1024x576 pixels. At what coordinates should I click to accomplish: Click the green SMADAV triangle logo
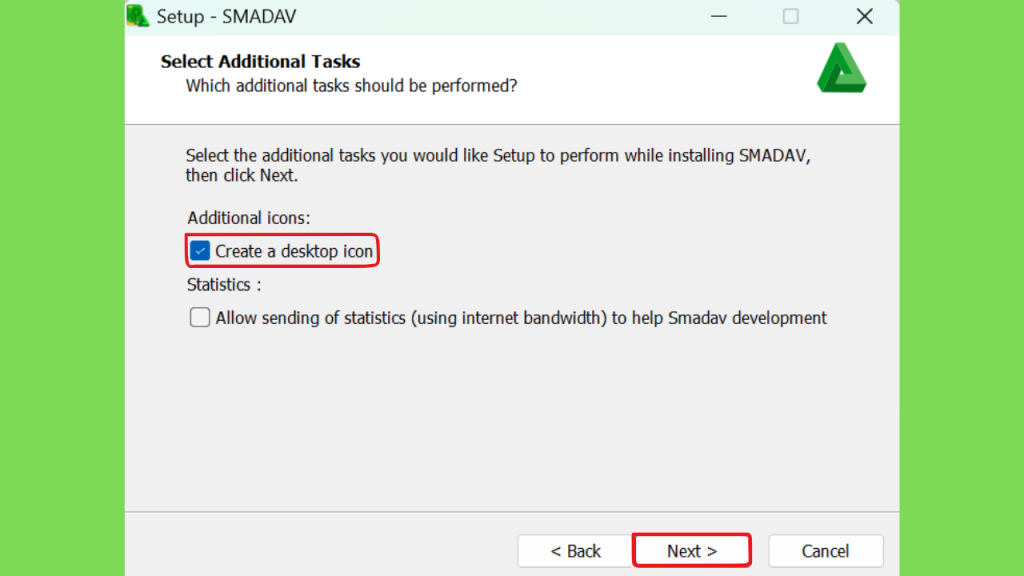pos(841,68)
